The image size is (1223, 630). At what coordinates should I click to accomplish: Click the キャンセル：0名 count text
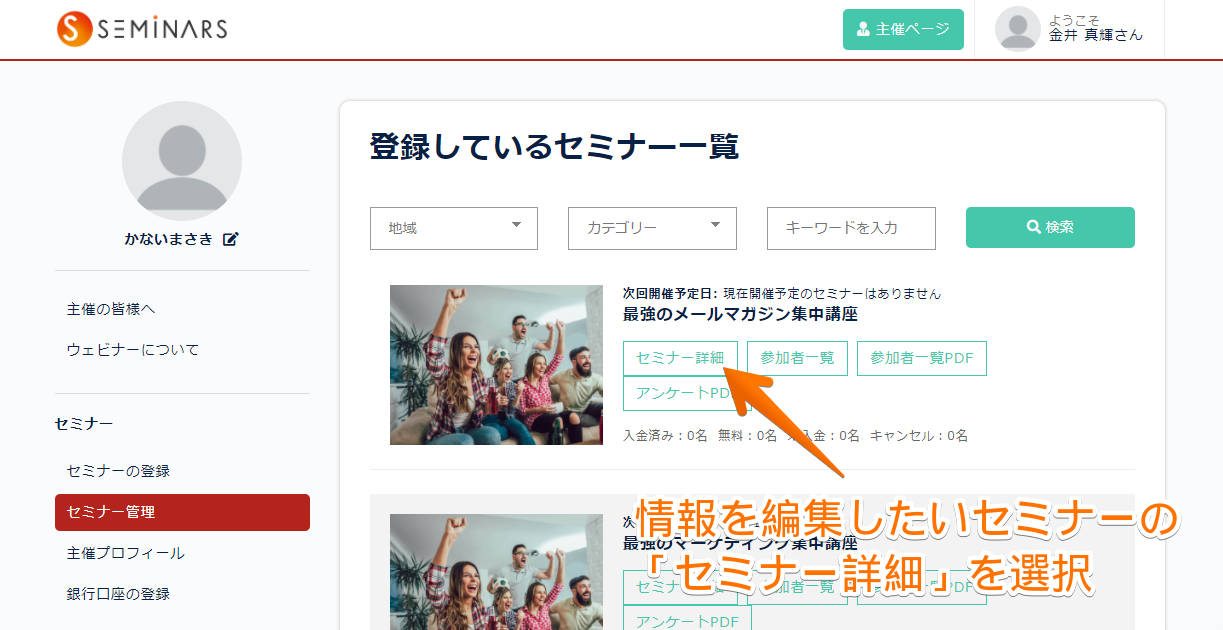click(919, 436)
